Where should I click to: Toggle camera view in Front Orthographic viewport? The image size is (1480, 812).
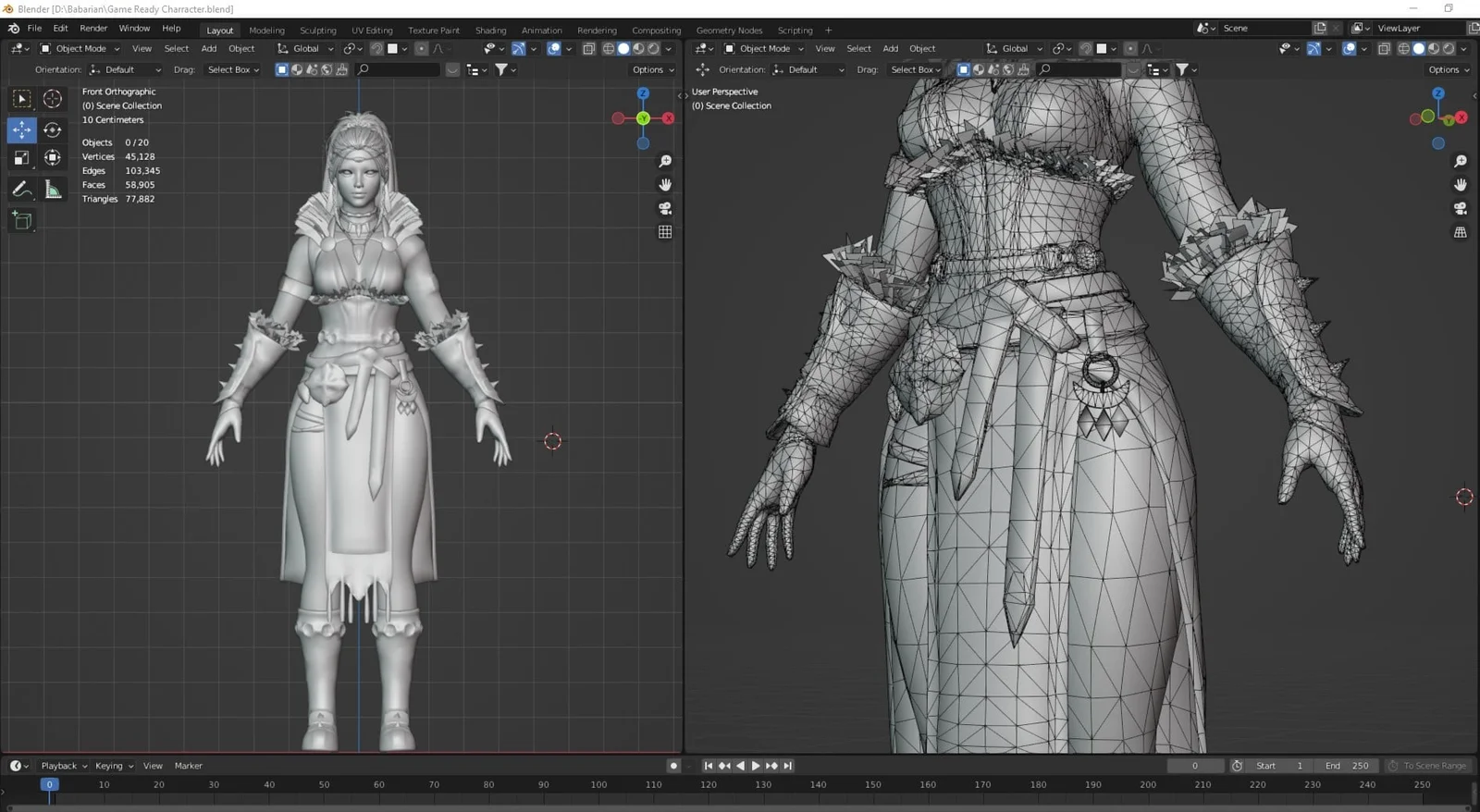tap(665, 208)
